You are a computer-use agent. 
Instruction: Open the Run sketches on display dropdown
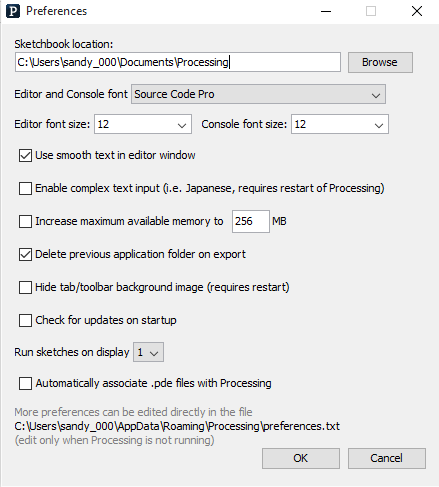click(148, 352)
